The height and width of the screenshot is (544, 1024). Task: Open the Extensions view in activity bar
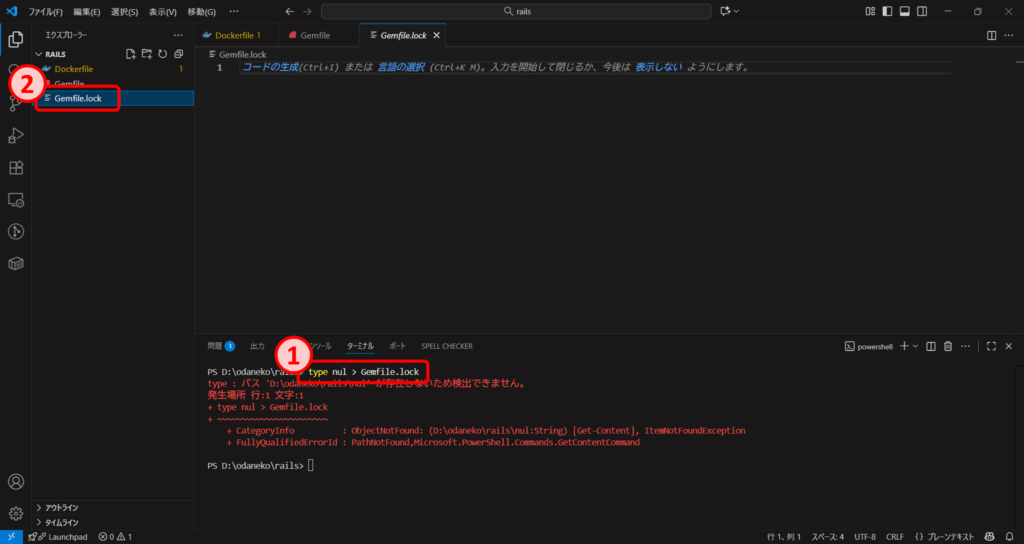point(16,168)
